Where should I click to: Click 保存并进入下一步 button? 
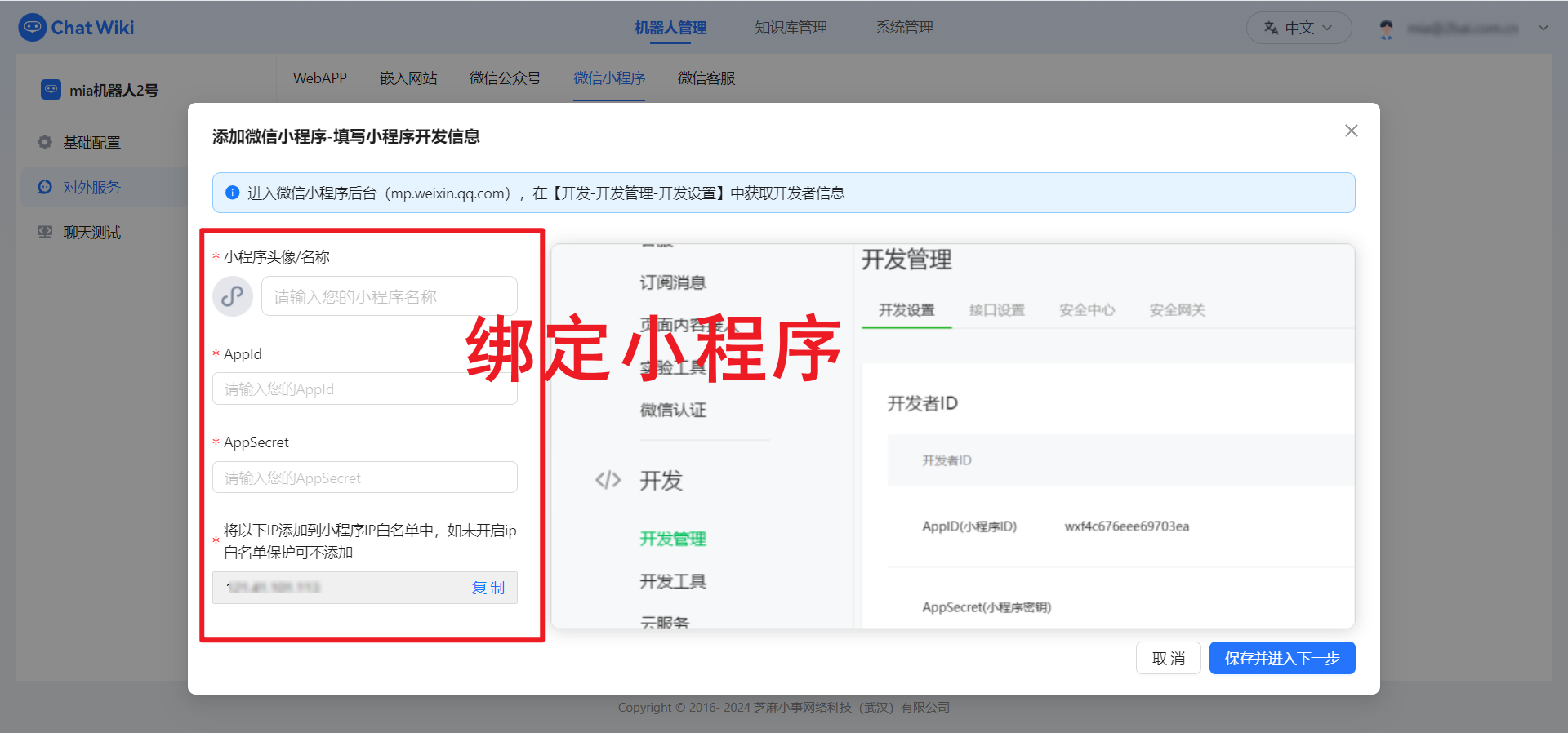pyautogui.click(x=1282, y=658)
